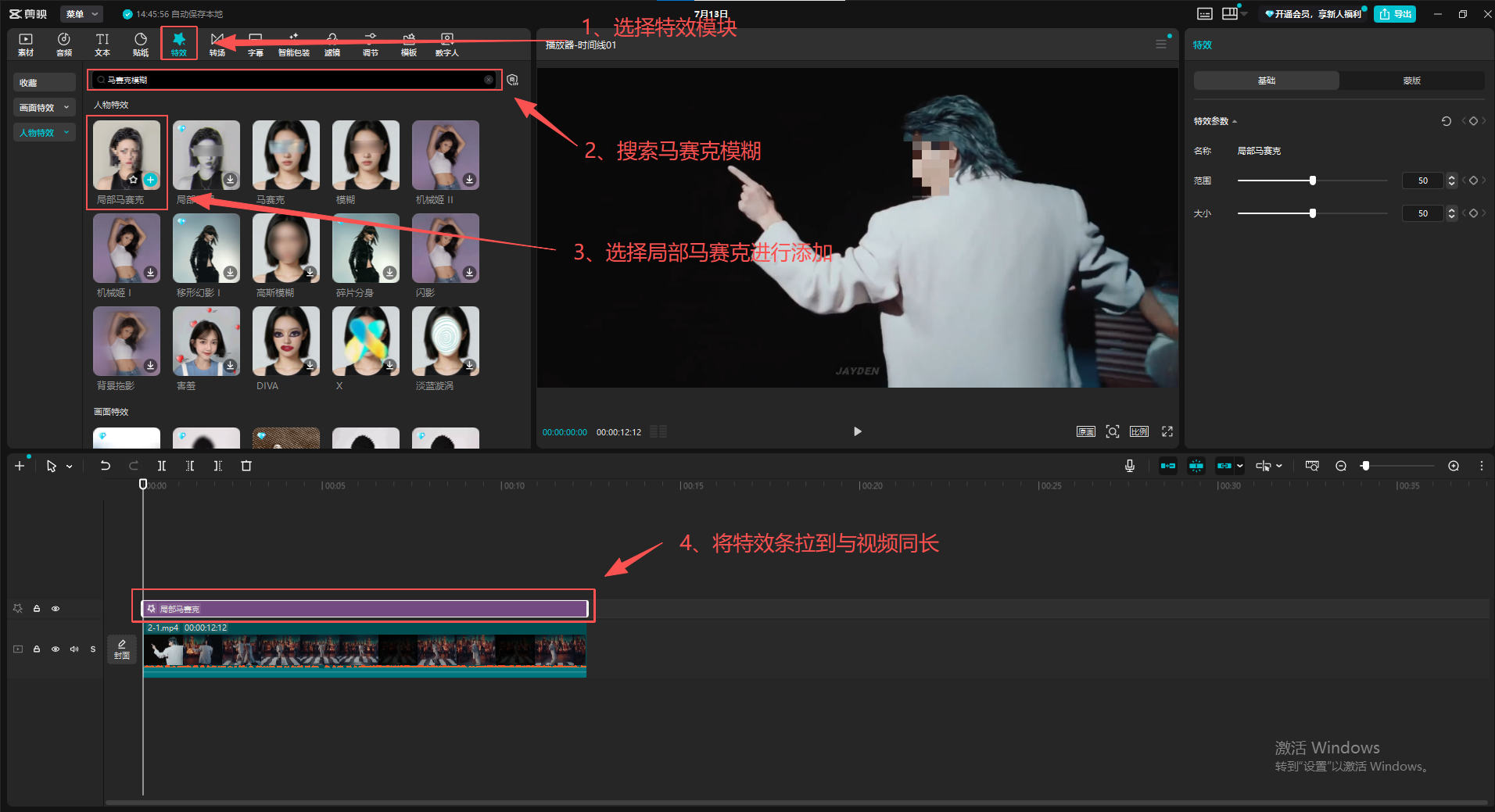Open the 音频 audio module
1495x812 pixels.
(x=64, y=45)
